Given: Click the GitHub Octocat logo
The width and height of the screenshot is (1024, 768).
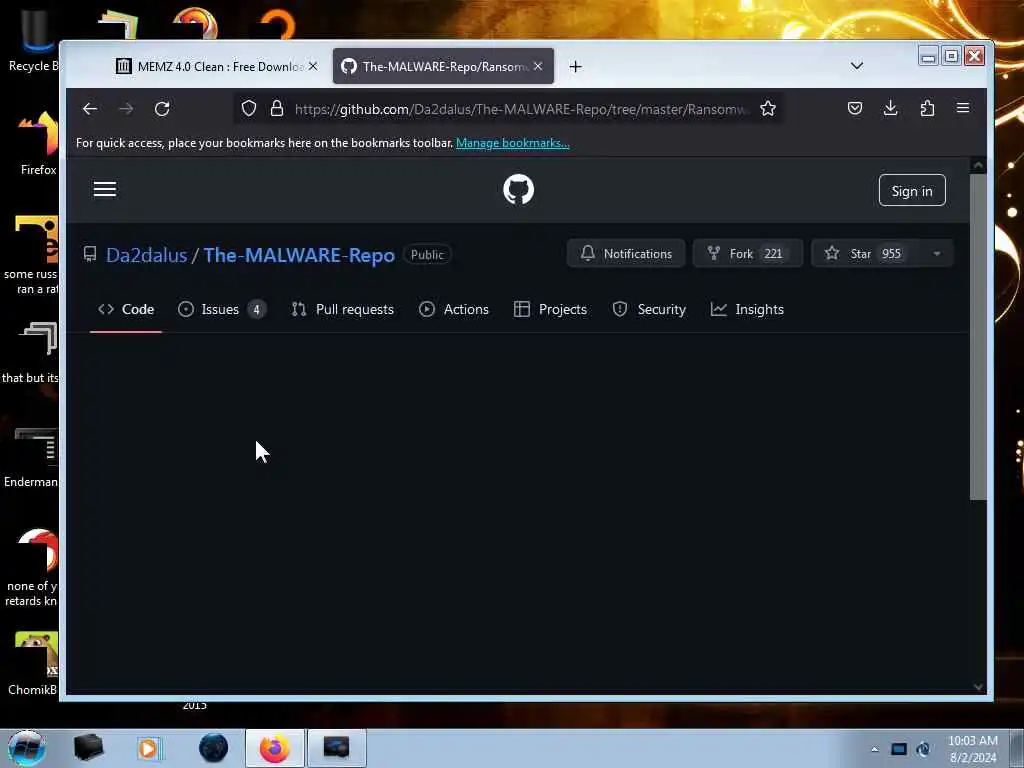Looking at the screenshot, I should (x=519, y=190).
